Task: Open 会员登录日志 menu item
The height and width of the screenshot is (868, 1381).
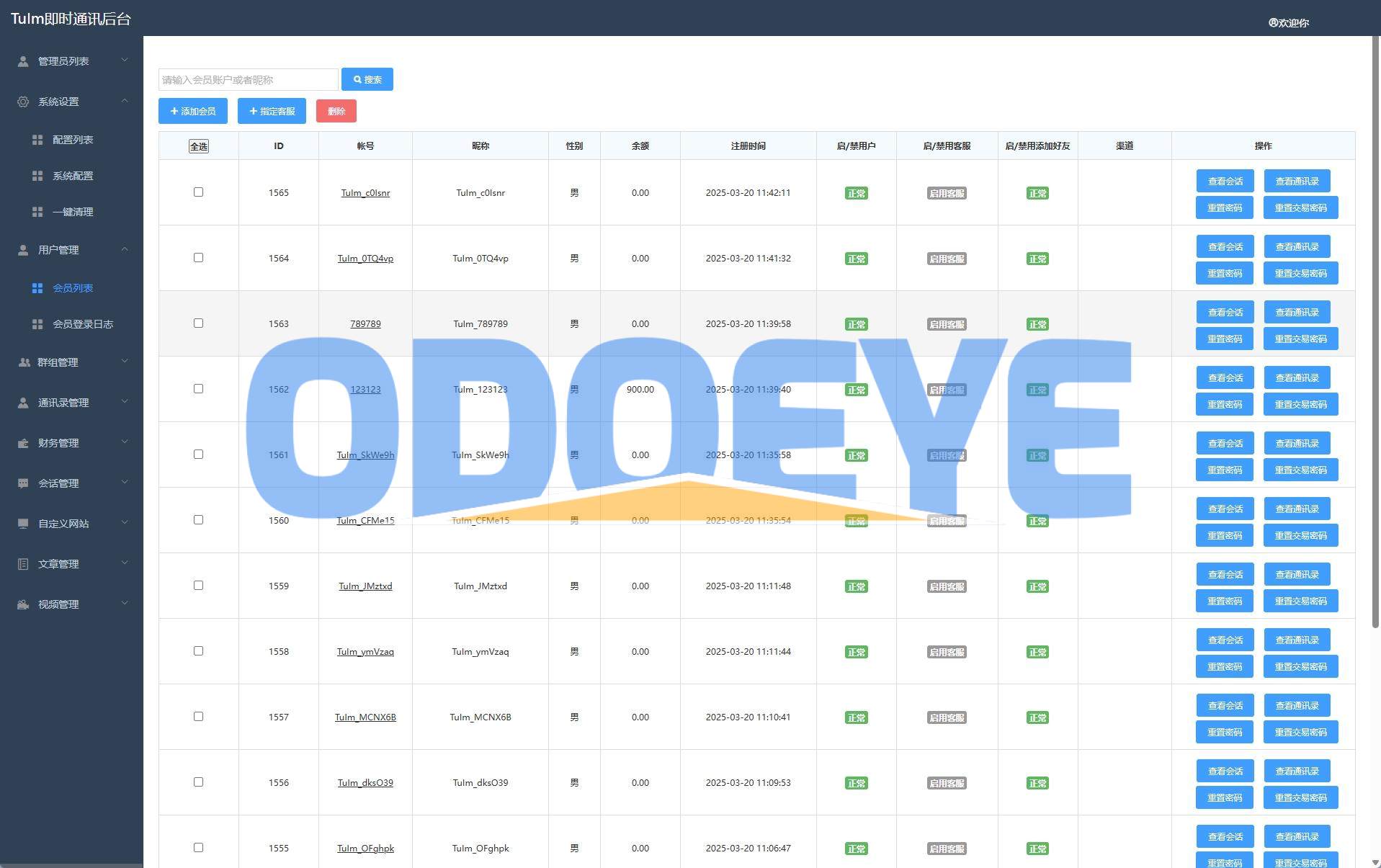Action: pos(82,324)
